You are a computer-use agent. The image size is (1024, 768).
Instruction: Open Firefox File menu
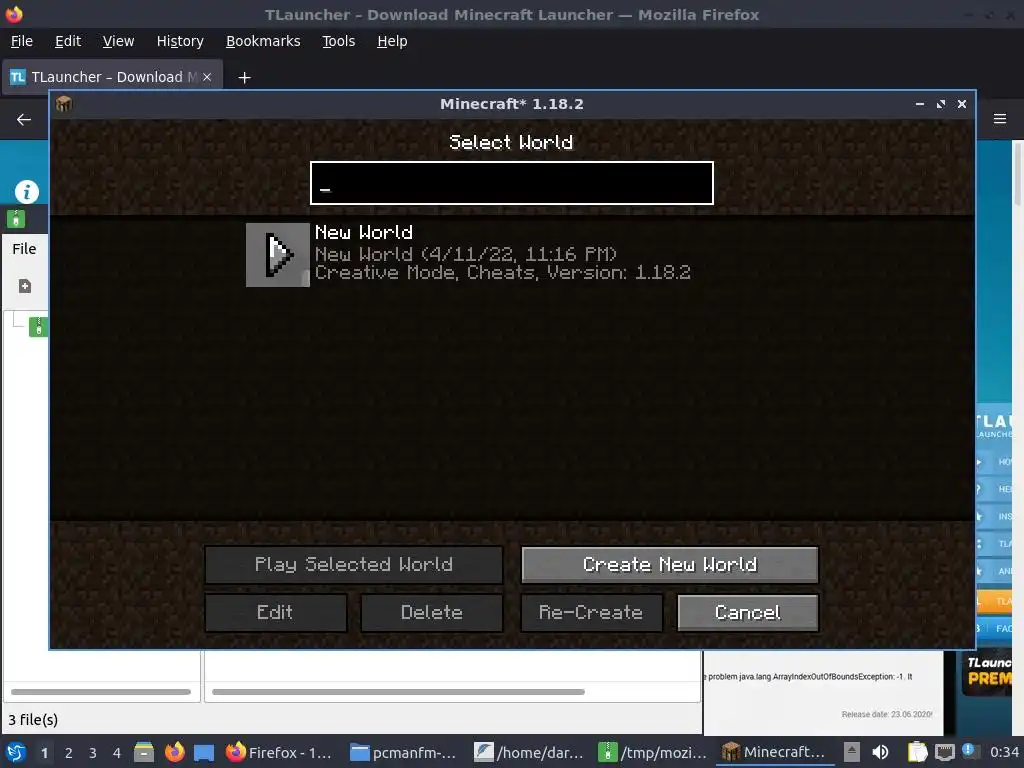[x=22, y=41]
